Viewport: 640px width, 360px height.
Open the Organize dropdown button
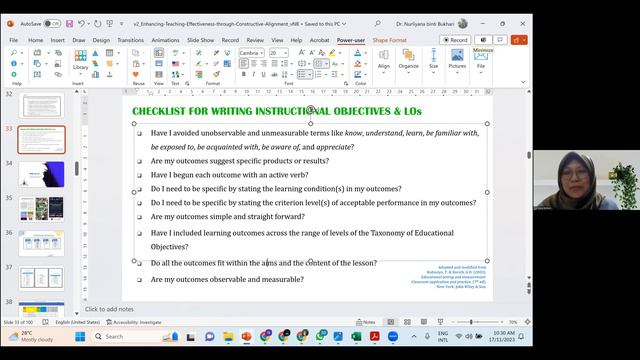[409, 61]
